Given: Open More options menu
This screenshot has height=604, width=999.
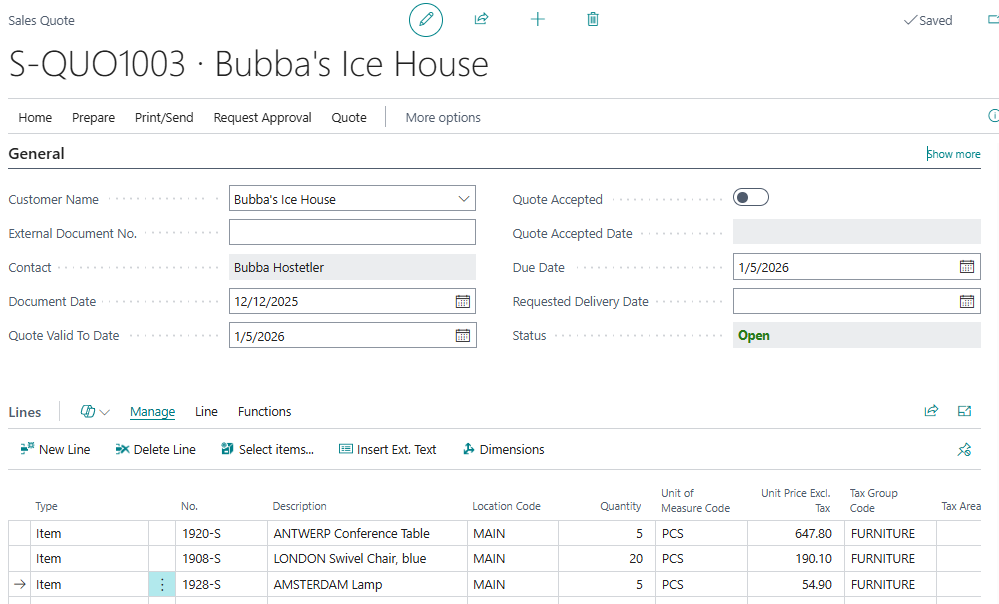Looking at the screenshot, I should (443, 117).
